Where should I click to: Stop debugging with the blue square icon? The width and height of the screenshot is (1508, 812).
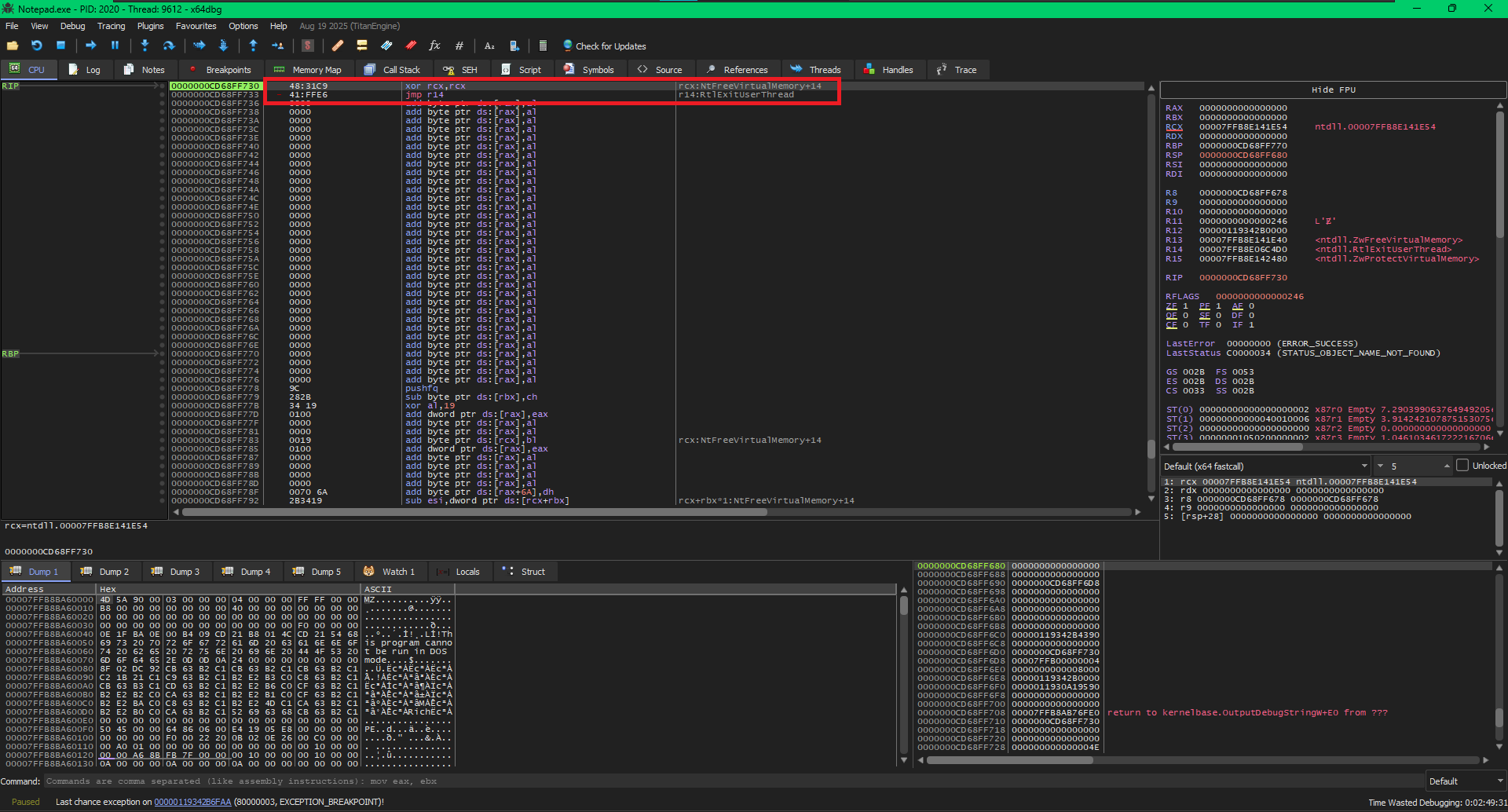[x=60, y=46]
